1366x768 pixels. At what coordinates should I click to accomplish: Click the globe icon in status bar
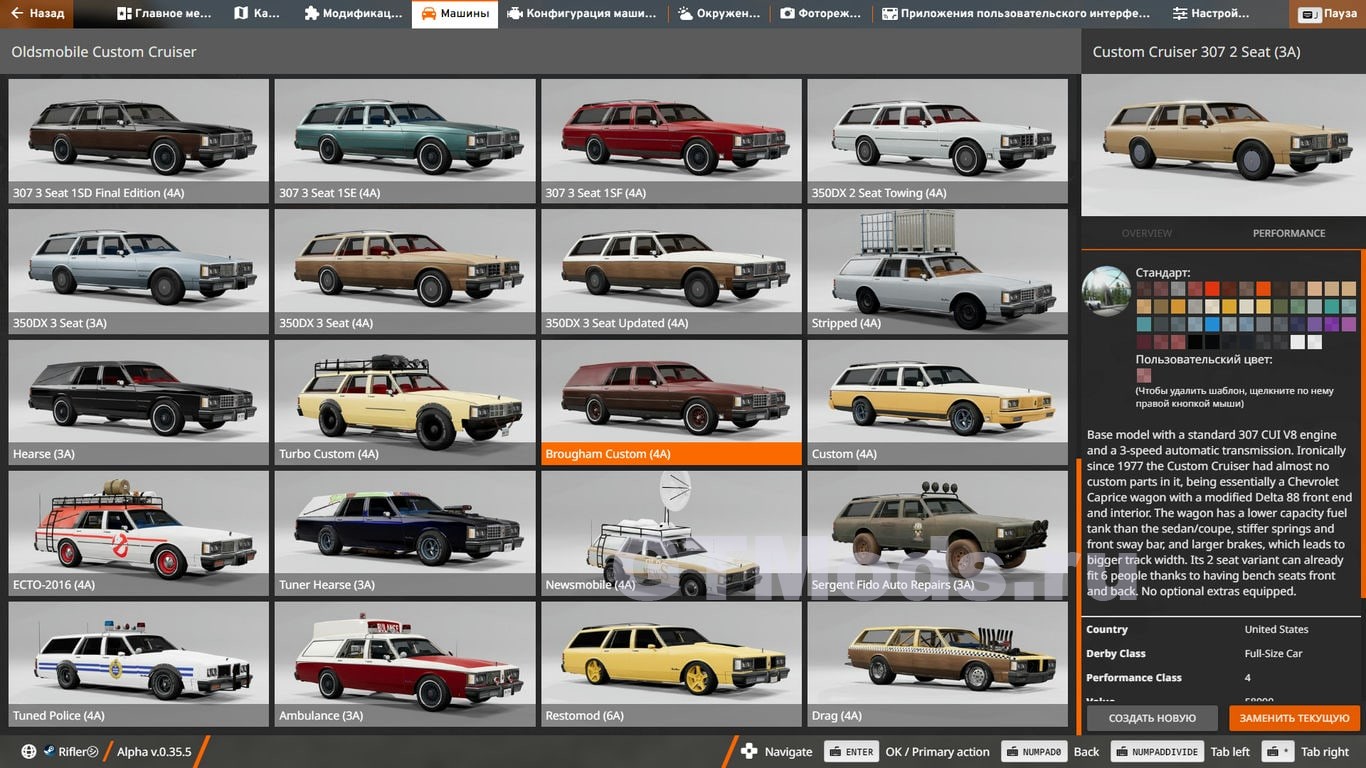pos(28,752)
